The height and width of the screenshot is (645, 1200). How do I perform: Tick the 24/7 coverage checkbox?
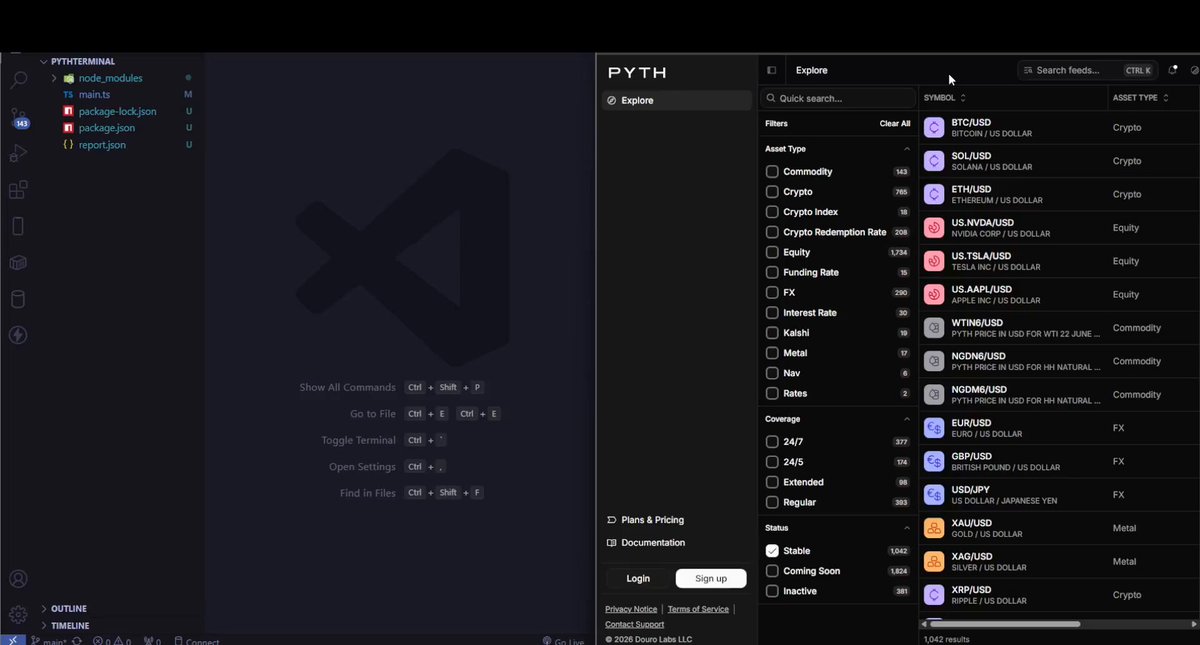[772, 442]
